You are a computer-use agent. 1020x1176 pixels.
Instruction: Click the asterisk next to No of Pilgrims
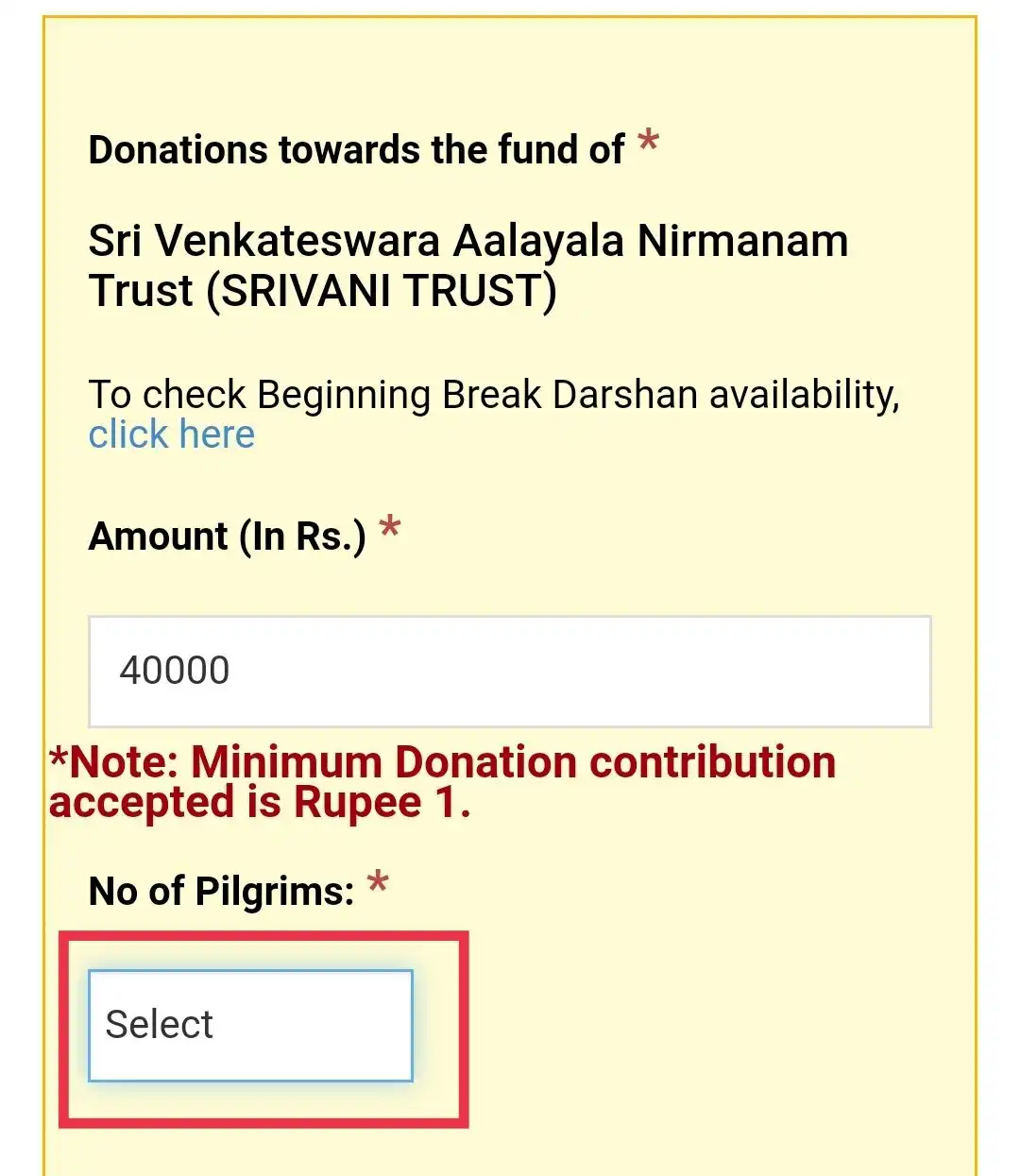(378, 884)
